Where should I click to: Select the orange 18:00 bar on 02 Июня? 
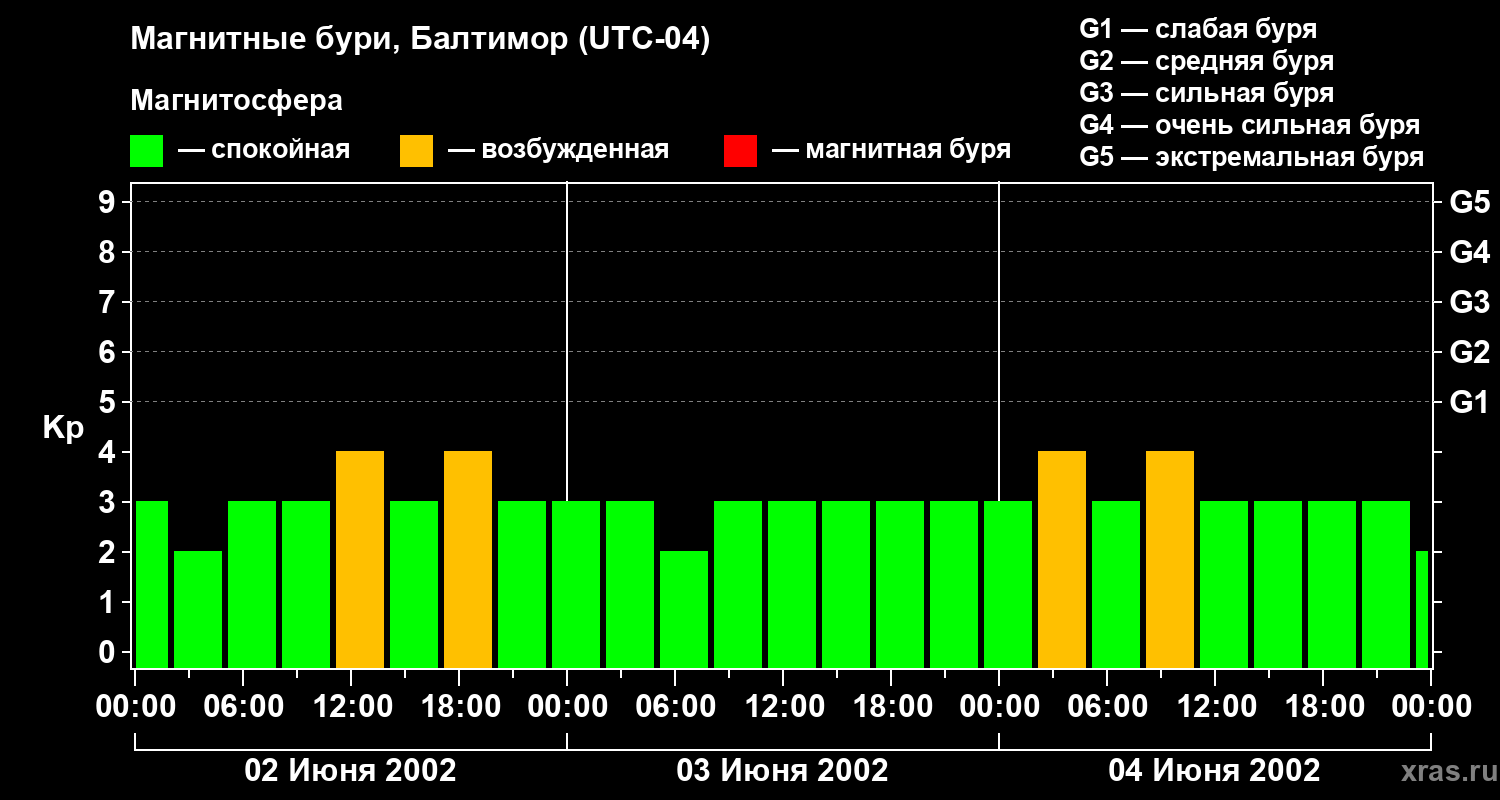(468, 560)
